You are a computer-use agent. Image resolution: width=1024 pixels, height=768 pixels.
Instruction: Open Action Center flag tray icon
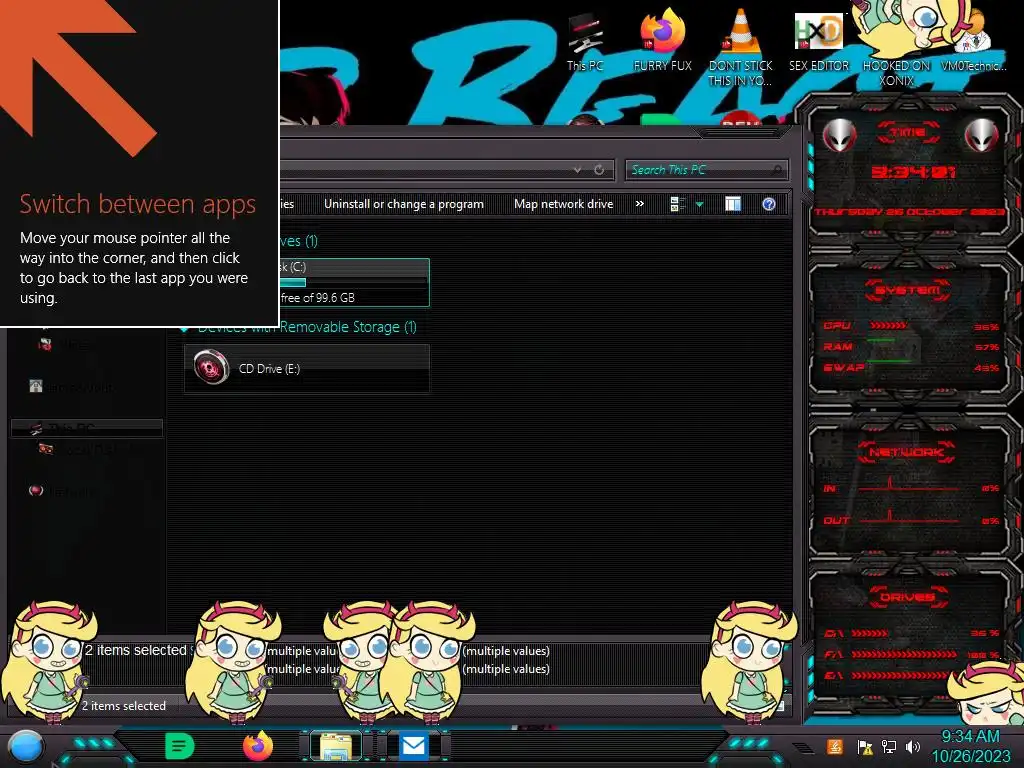[x=865, y=746]
